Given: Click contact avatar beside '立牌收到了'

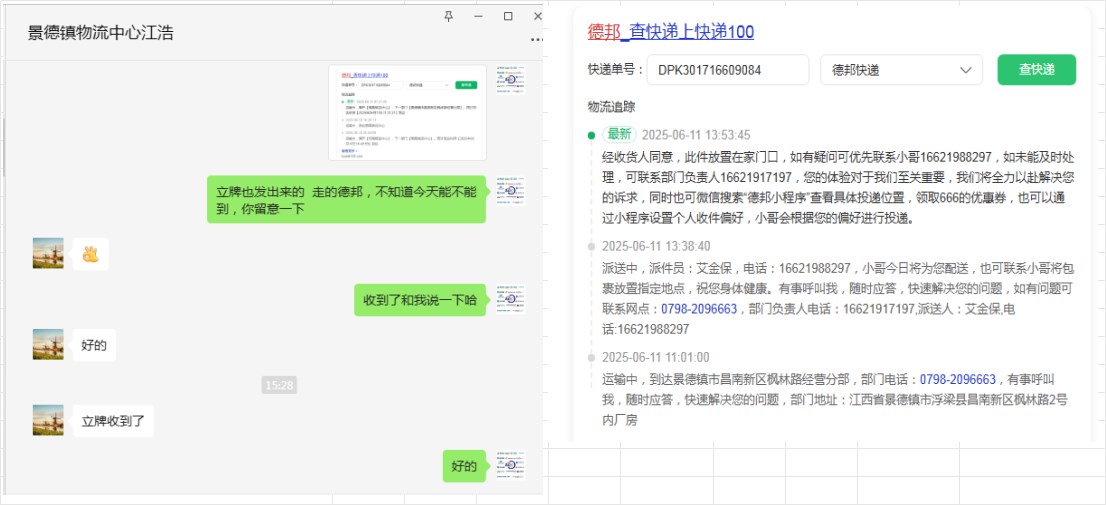Looking at the screenshot, I should tap(48, 420).
